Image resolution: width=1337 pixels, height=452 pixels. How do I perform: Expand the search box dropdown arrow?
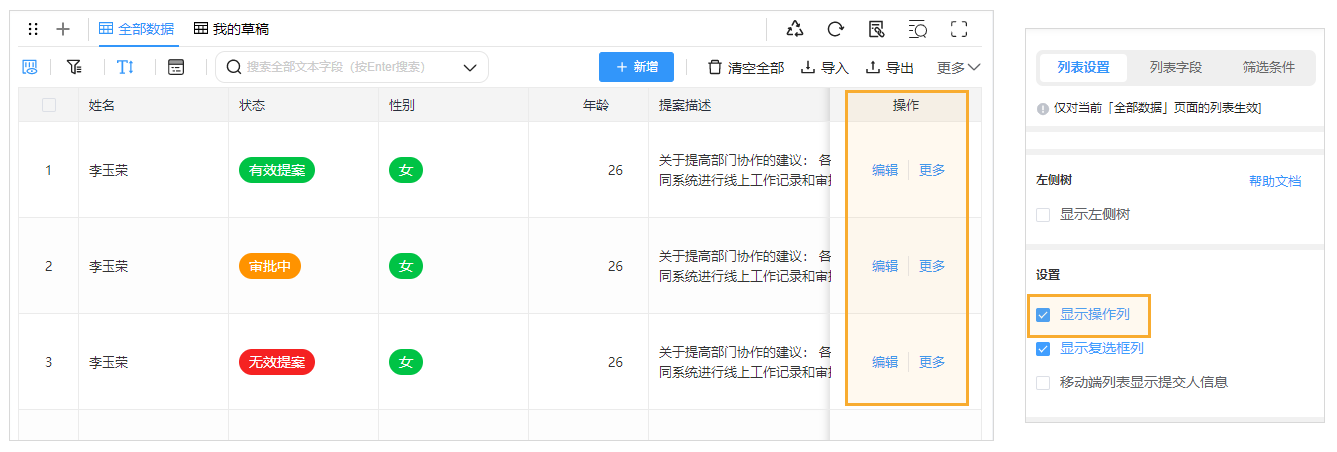470,67
